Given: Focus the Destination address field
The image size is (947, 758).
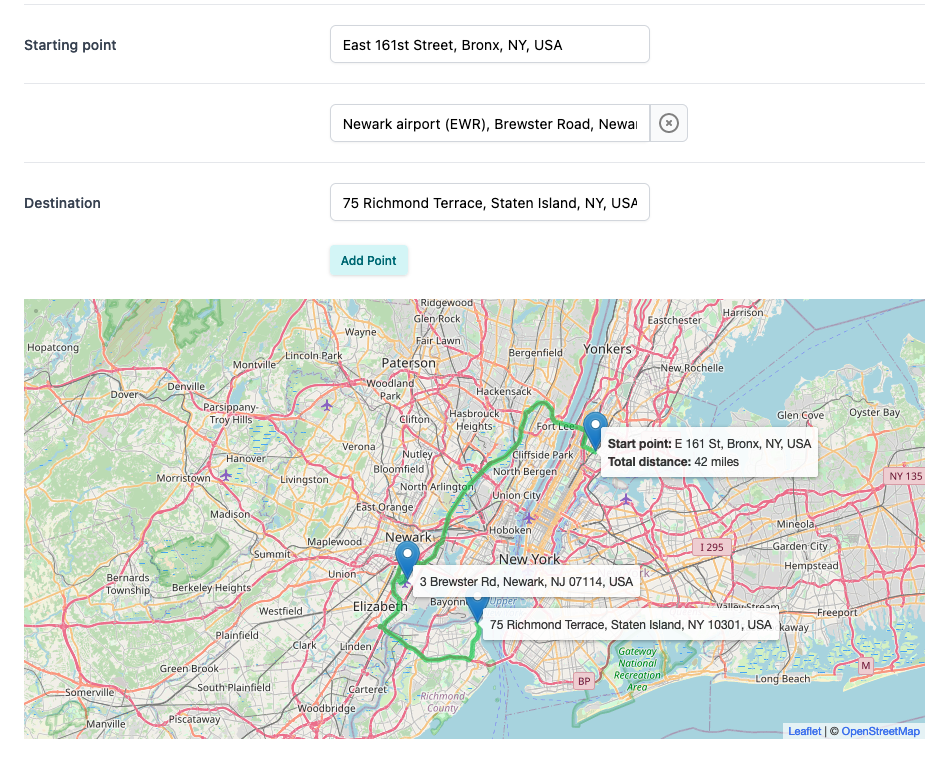Looking at the screenshot, I should (x=489, y=202).
